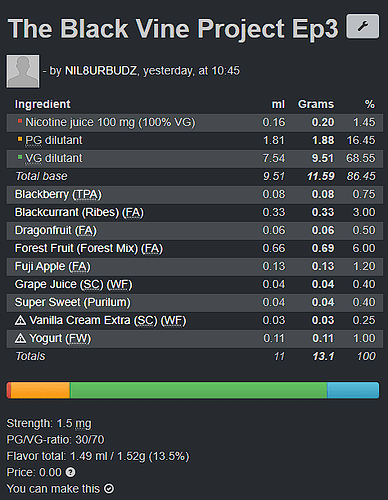
Task: Click the orange PG dilutant marker square
Action: tap(20, 139)
